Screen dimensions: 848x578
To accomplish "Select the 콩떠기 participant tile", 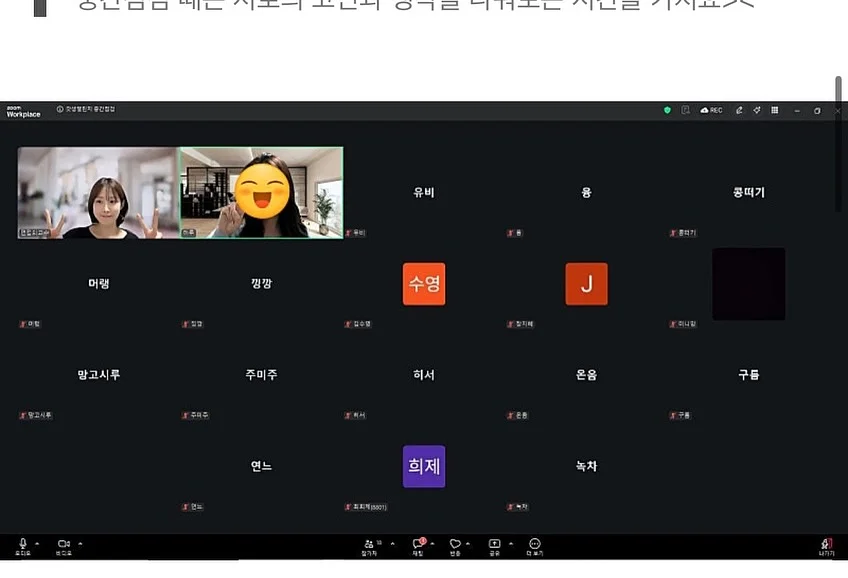I will (x=749, y=192).
